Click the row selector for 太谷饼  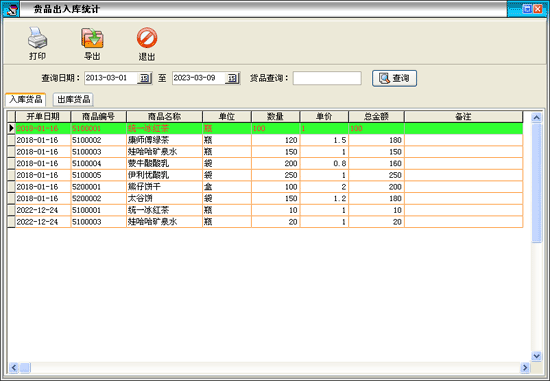tap(11, 198)
